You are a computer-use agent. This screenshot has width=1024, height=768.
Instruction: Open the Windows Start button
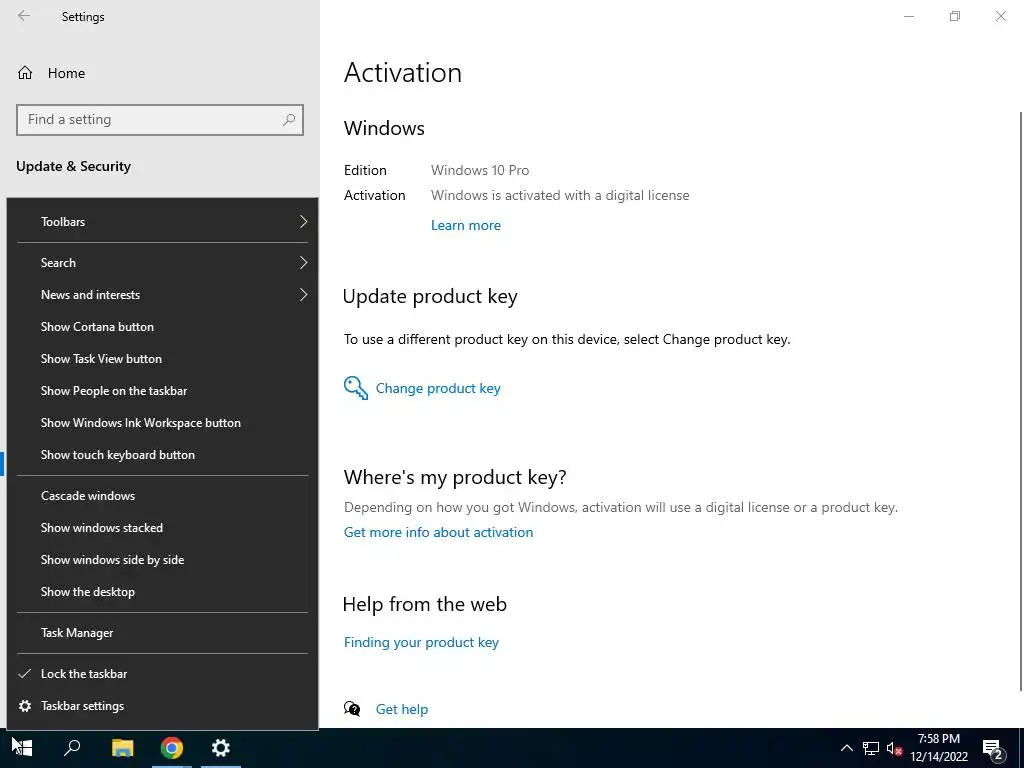(x=23, y=748)
